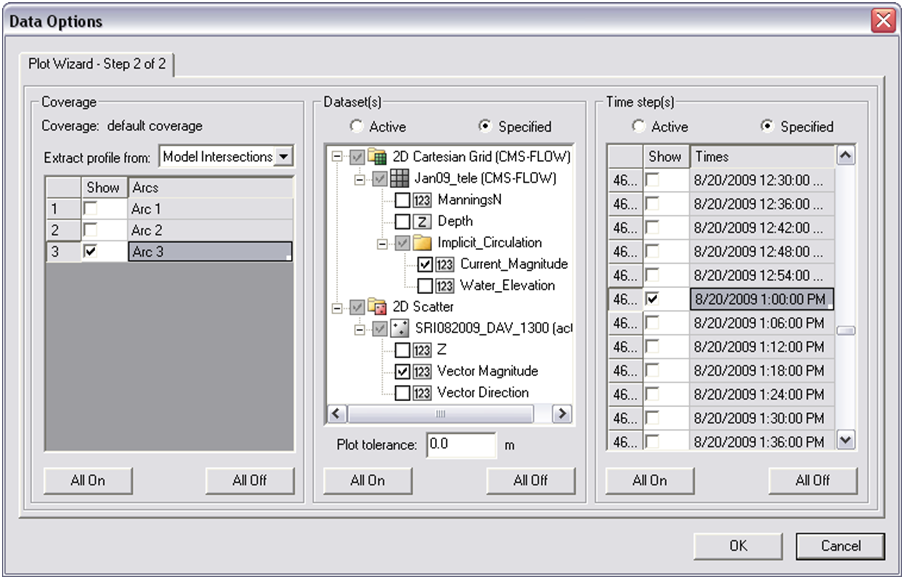Screen dimensions: 904x579
Task: Click All Off in the Time step(s) group
Action: pos(813,480)
